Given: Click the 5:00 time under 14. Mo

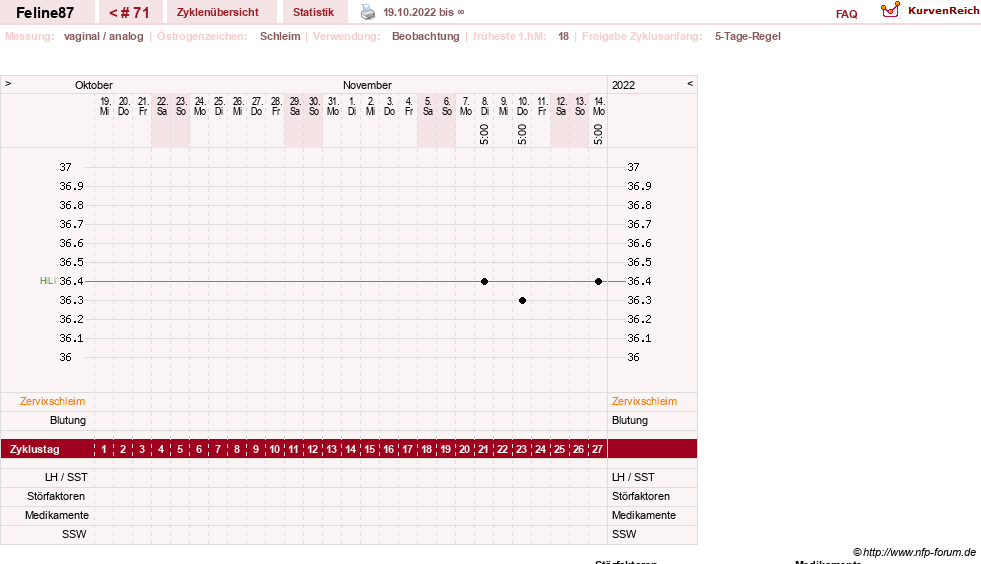Looking at the screenshot, I should (x=598, y=134).
